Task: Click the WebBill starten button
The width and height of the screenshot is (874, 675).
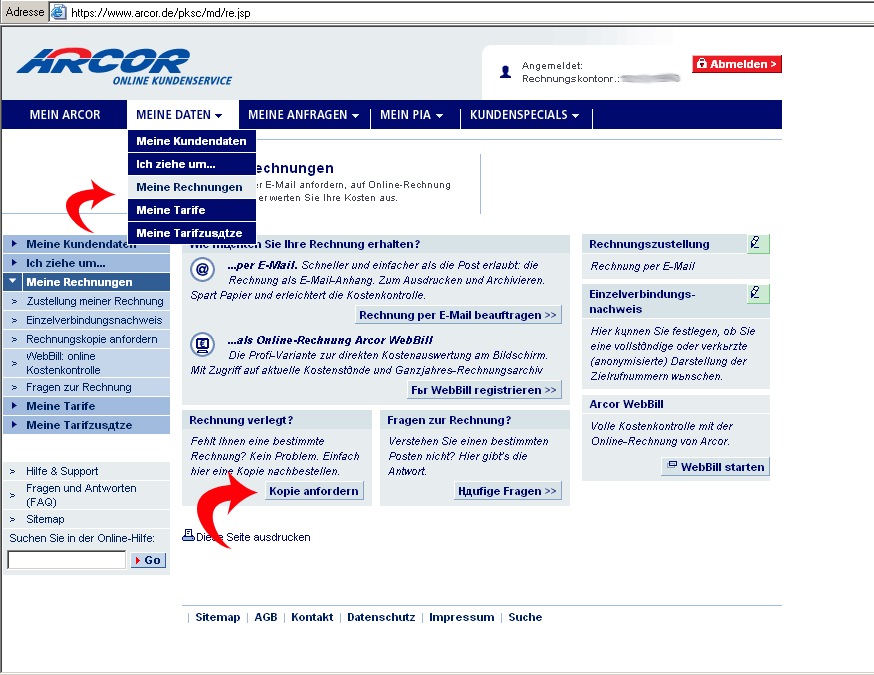Action: pos(715,467)
